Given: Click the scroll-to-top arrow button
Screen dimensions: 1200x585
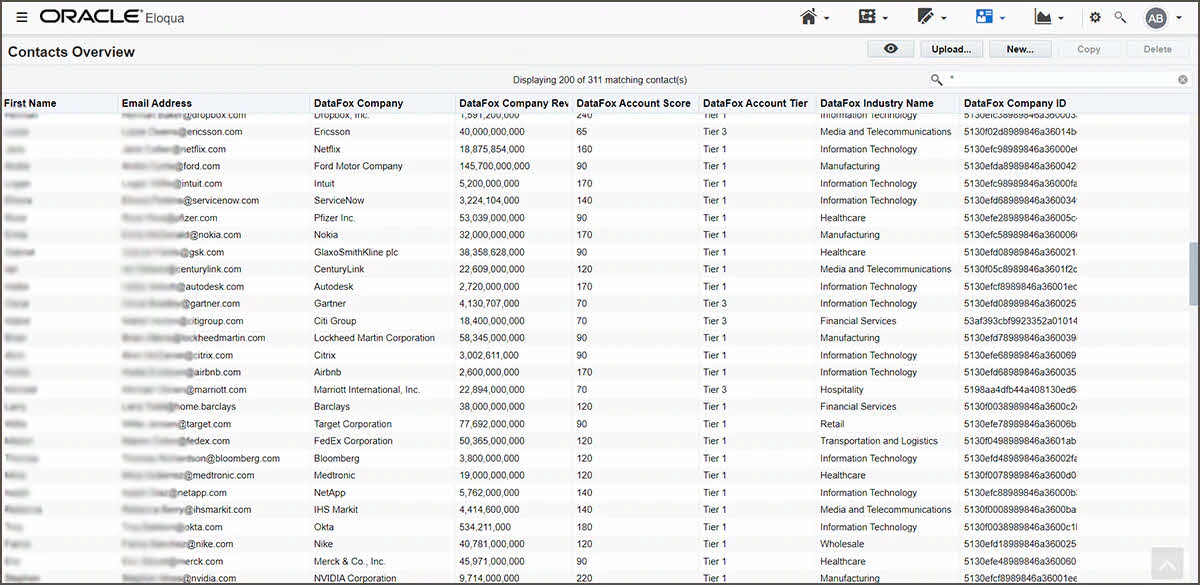Looking at the screenshot, I should click(x=1166, y=563).
